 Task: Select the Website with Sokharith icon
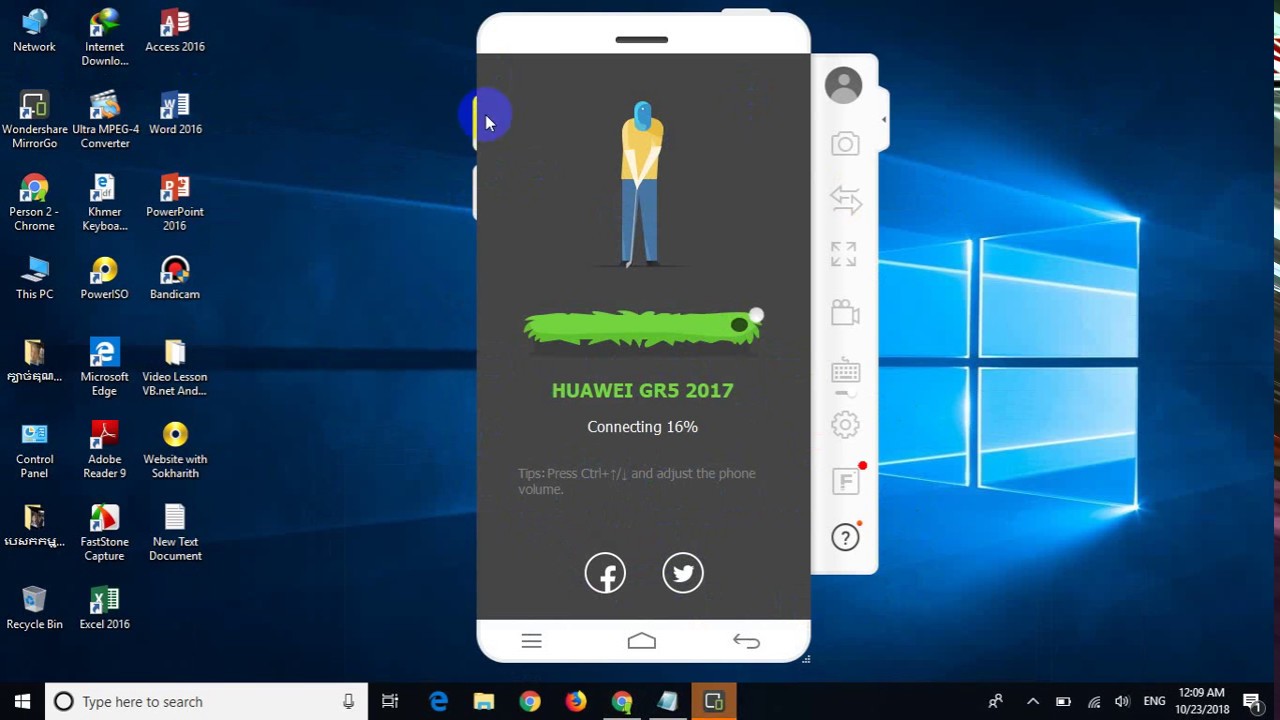(x=175, y=450)
